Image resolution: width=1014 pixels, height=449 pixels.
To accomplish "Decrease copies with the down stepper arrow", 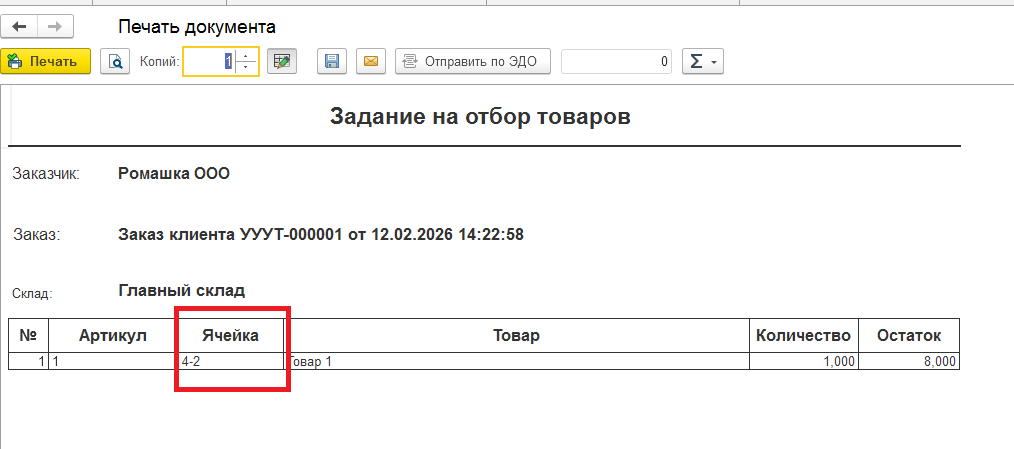I will (245, 67).
